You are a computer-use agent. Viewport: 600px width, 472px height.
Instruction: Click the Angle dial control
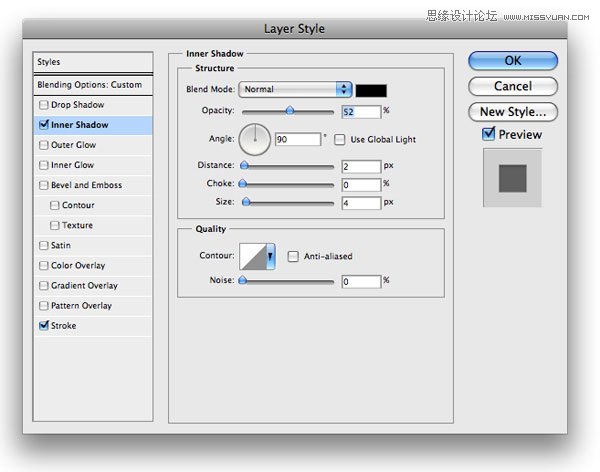click(255, 138)
